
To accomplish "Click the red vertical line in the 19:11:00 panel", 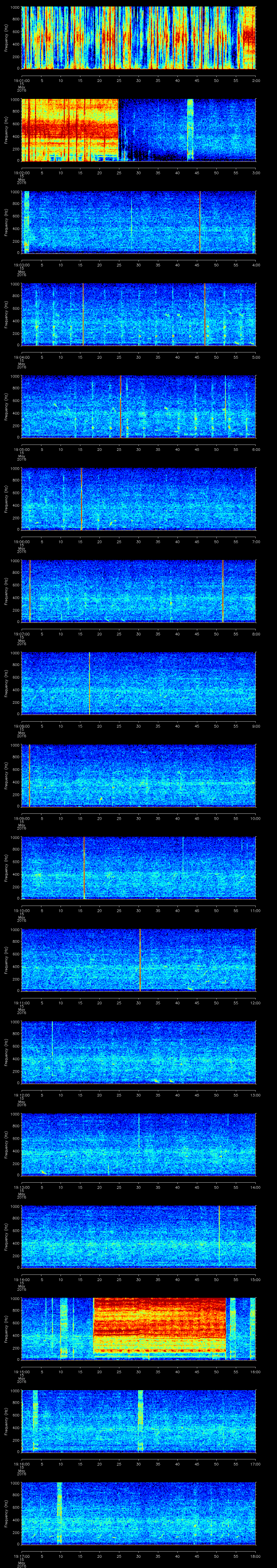I will click(140, 960).
